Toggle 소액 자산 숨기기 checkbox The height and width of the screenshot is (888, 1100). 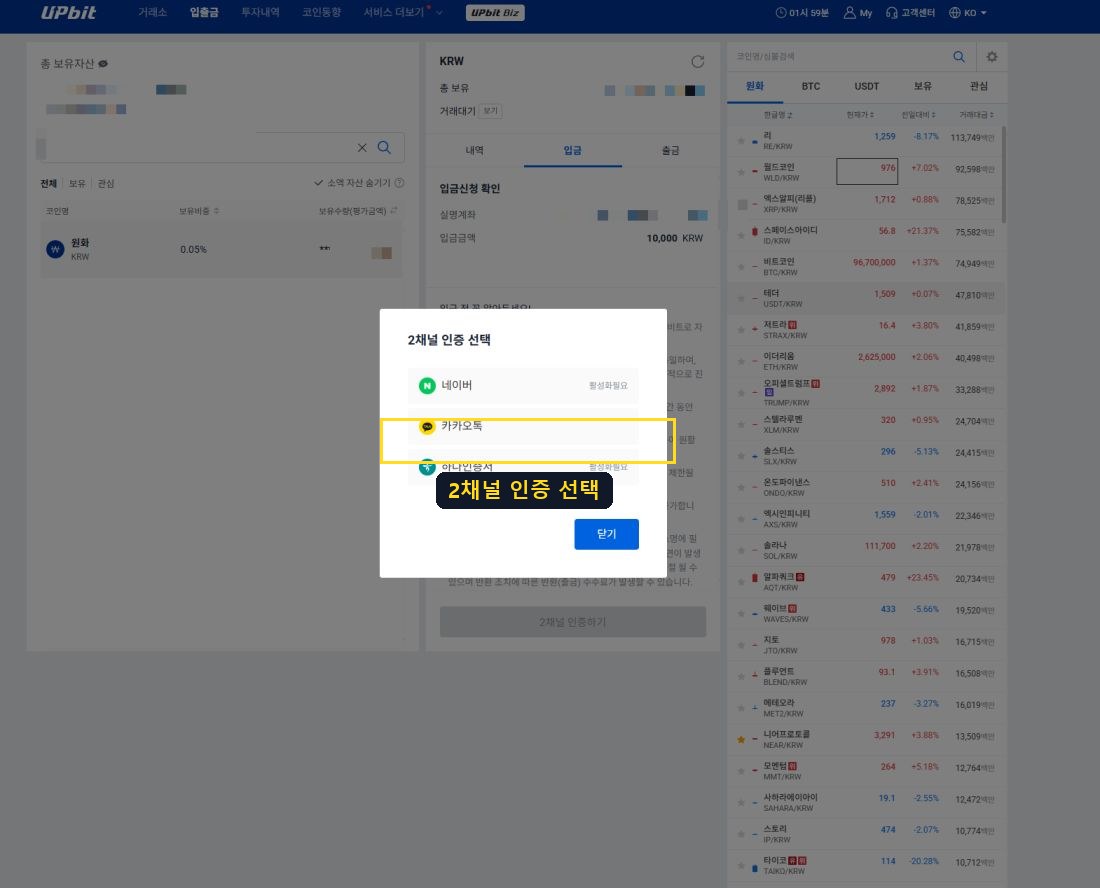[x=352, y=183]
